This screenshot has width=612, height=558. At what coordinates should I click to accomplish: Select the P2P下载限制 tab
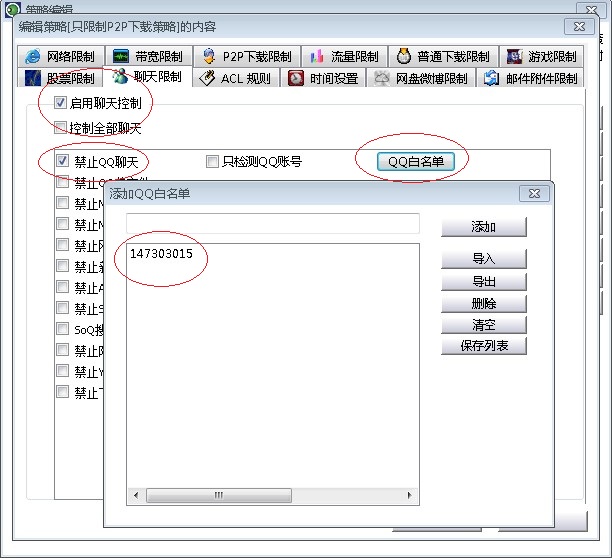pyautogui.click(x=247, y=57)
